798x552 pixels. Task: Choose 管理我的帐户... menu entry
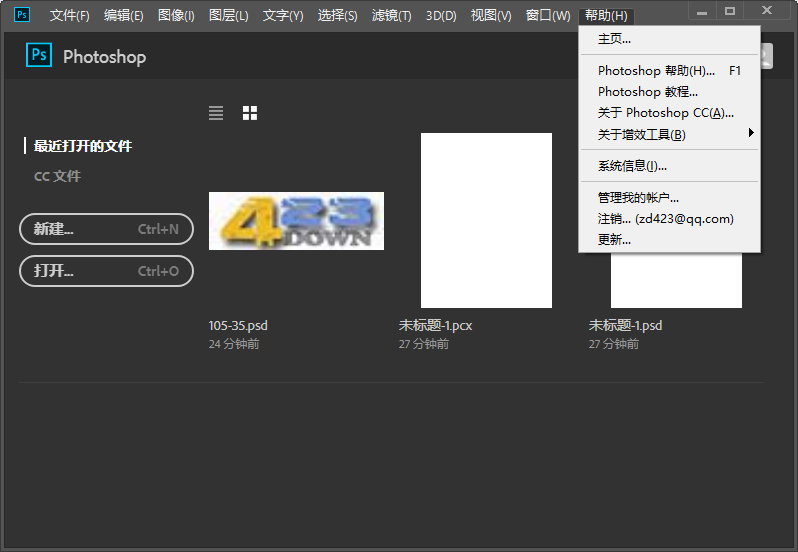pos(669,197)
